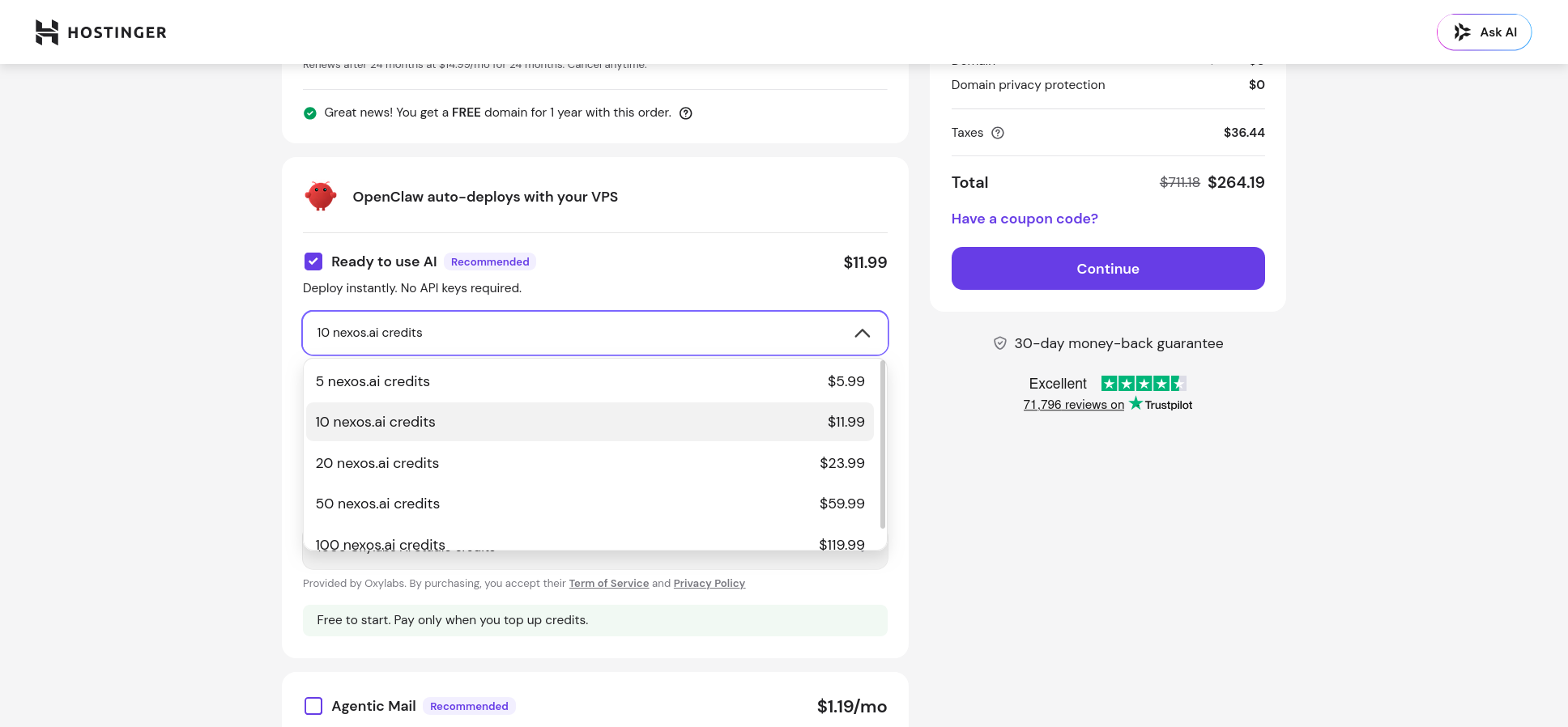Select 5 nexos.ai credits option
This screenshot has width=1568, height=727.
click(590, 381)
